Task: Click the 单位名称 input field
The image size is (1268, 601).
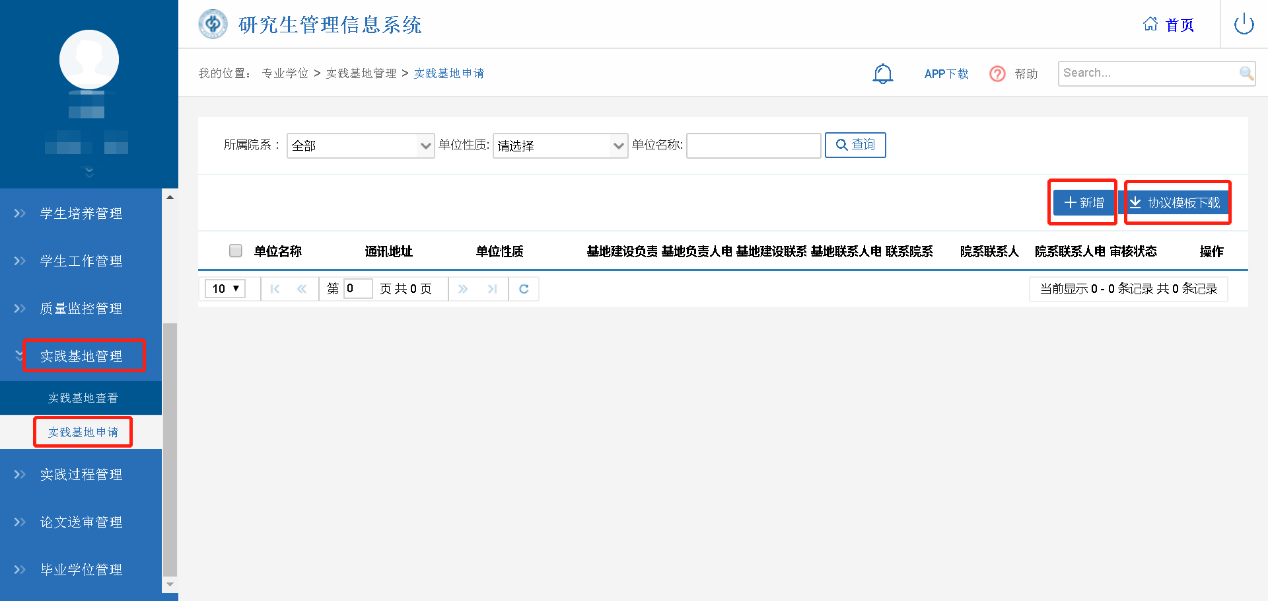Action: [753, 146]
